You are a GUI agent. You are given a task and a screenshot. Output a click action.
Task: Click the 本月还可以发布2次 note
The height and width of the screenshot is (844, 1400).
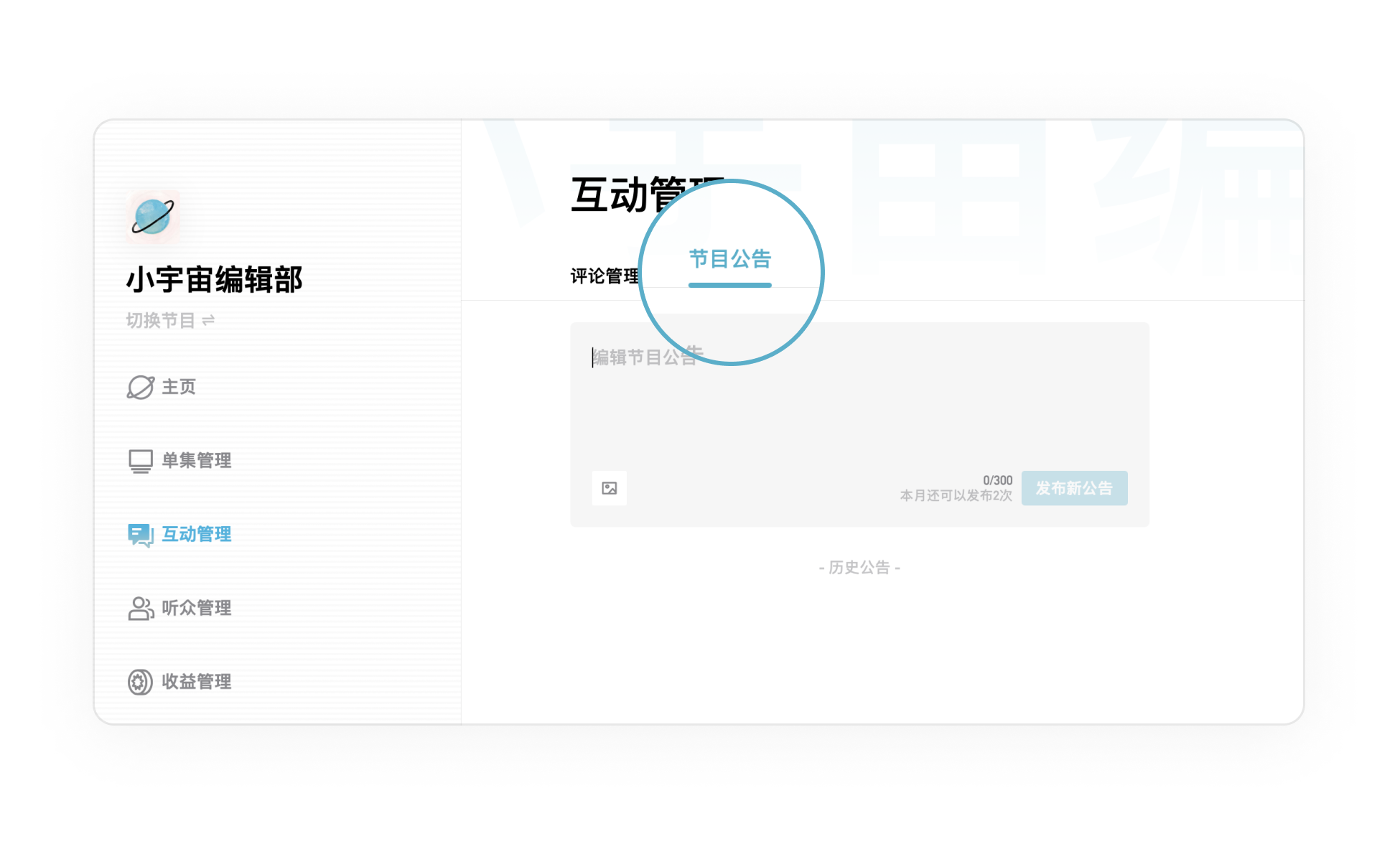(x=956, y=496)
